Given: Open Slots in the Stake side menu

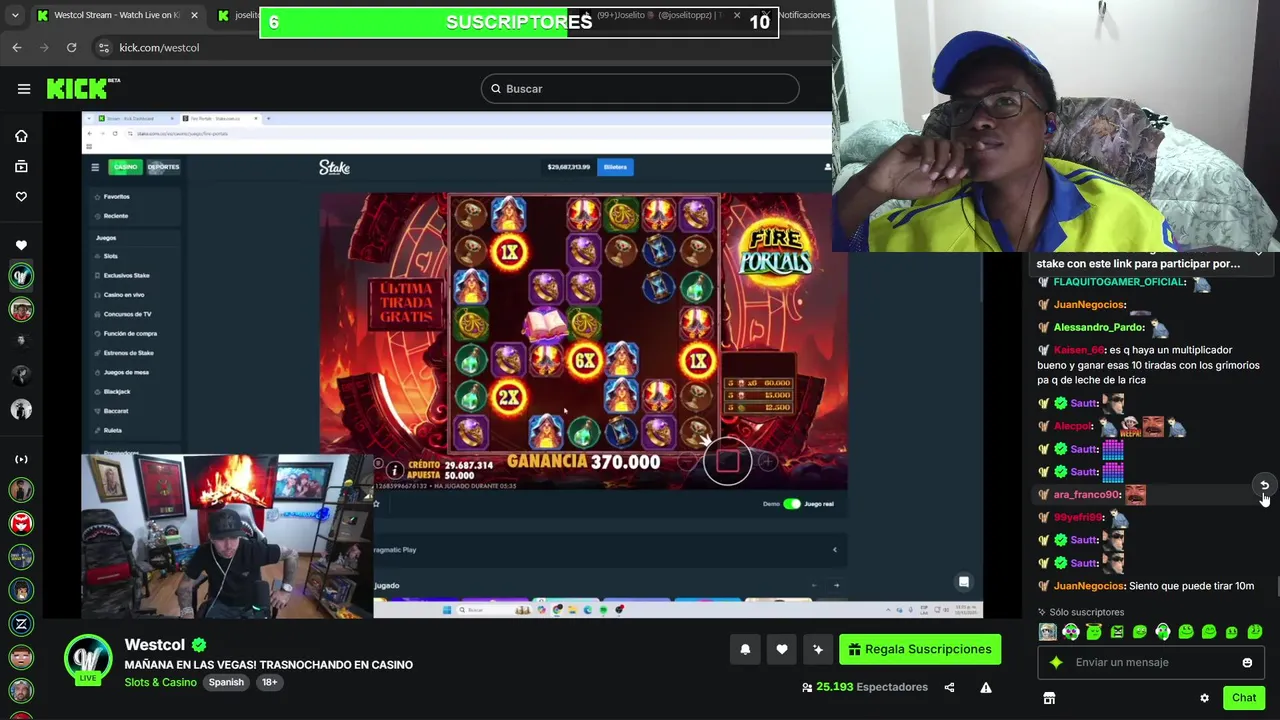Looking at the screenshot, I should 111,256.
